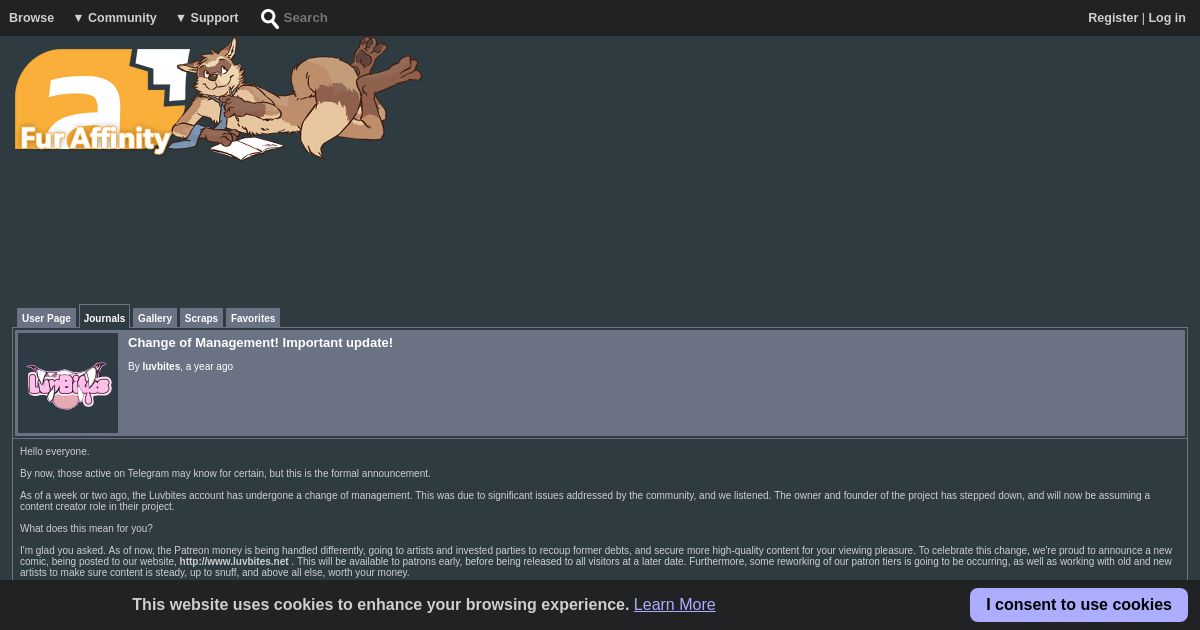Expand the Support dropdown menu

(x=207, y=18)
